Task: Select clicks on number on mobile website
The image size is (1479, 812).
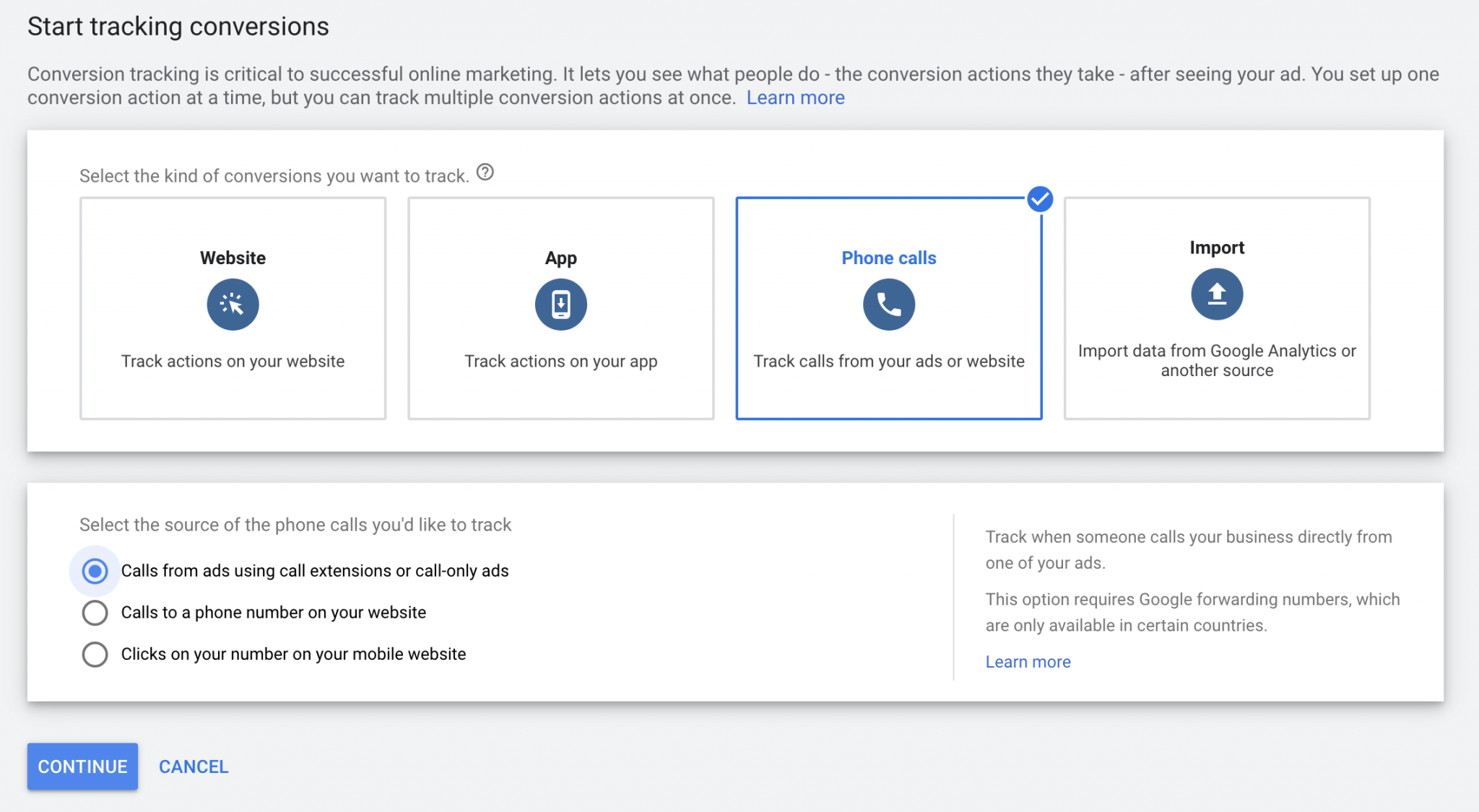Action: pos(95,654)
